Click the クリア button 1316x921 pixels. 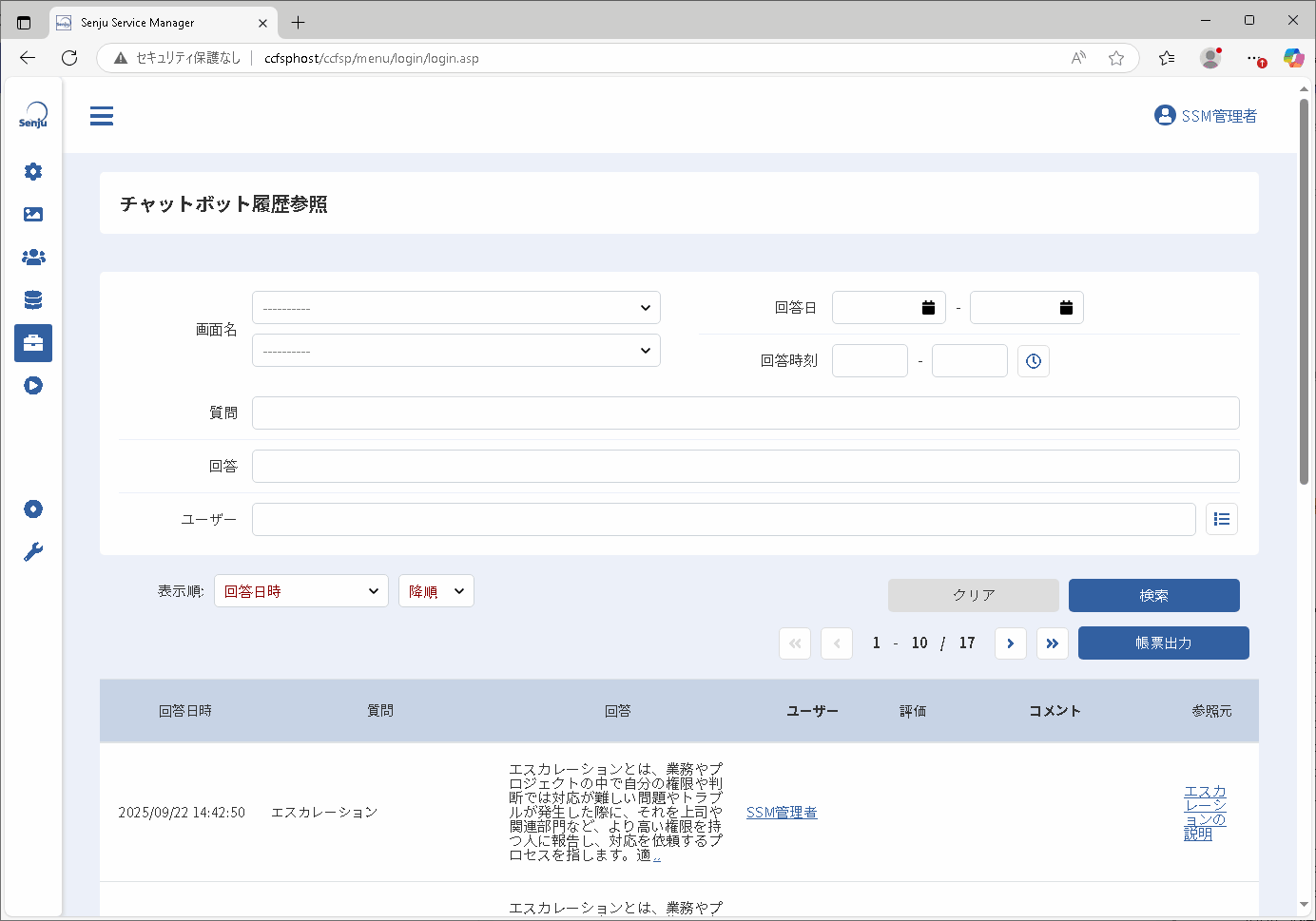coord(974,596)
